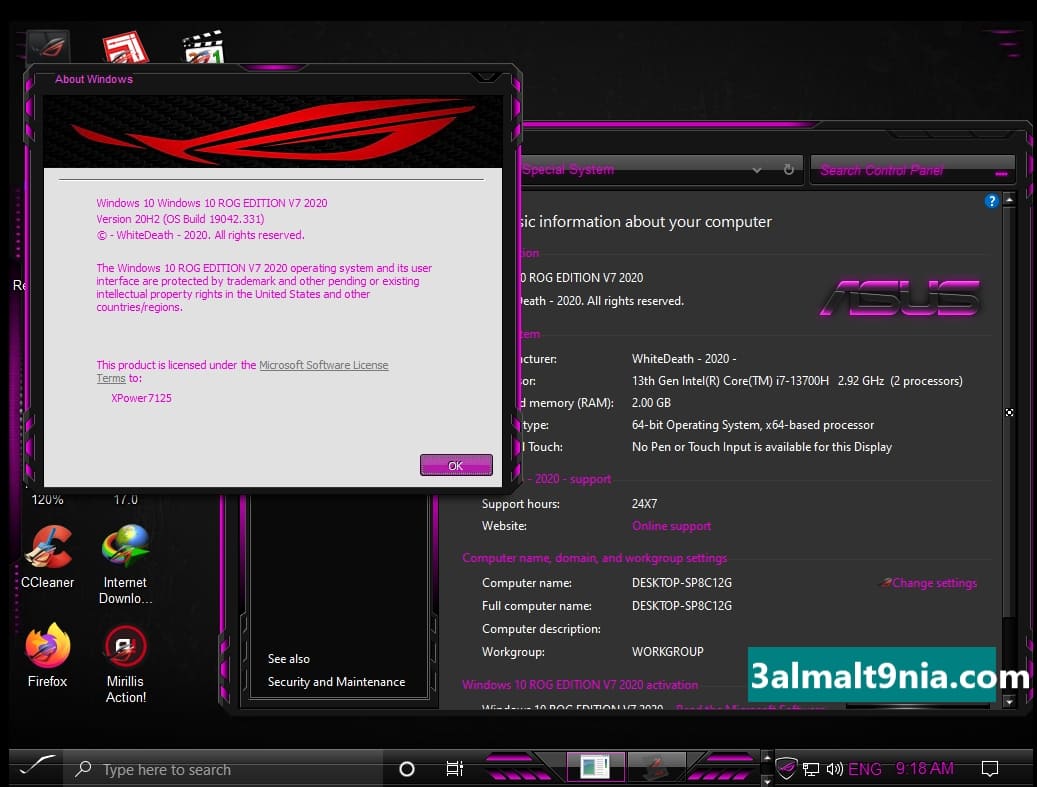The height and width of the screenshot is (787, 1037).
Task: Open the ROG logo desktop icon at top left
Action: [x=48, y=46]
